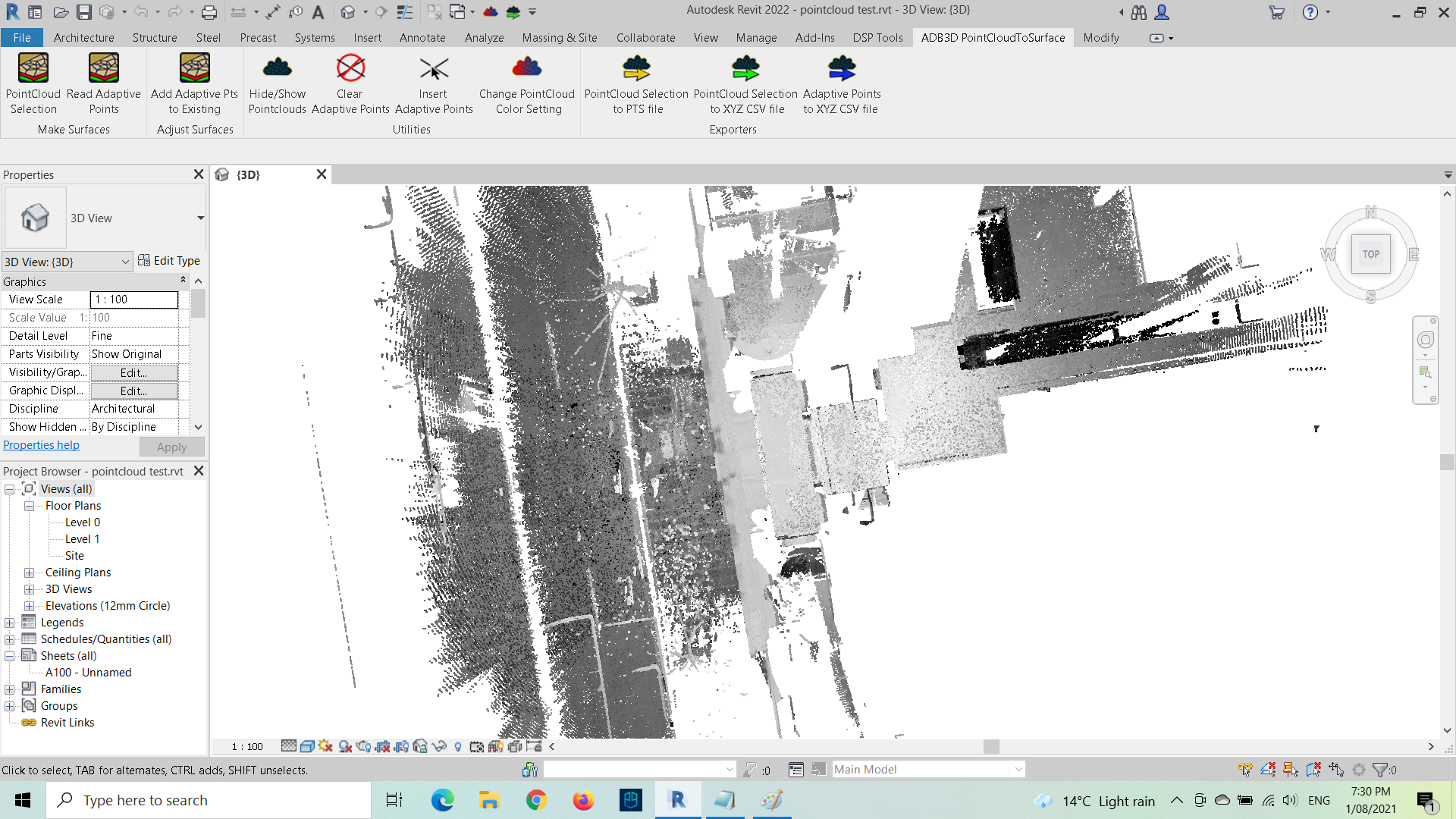The height and width of the screenshot is (819, 1456).
Task: Open the Massing & Site ribbon tab
Action: pyautogui.click(x=559, y=38)
